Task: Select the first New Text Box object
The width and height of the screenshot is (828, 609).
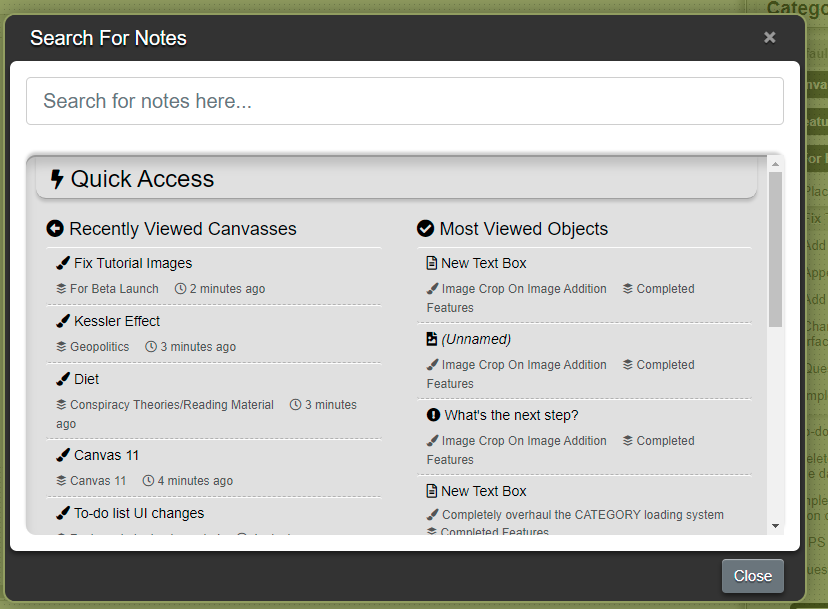Action: 483,263
